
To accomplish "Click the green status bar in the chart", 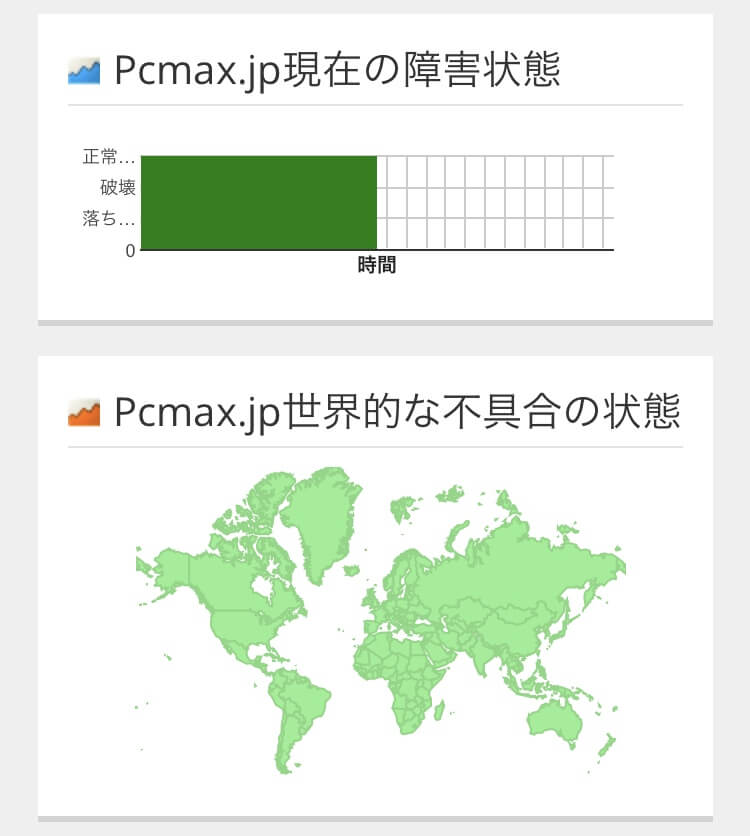I will [259, 202].
